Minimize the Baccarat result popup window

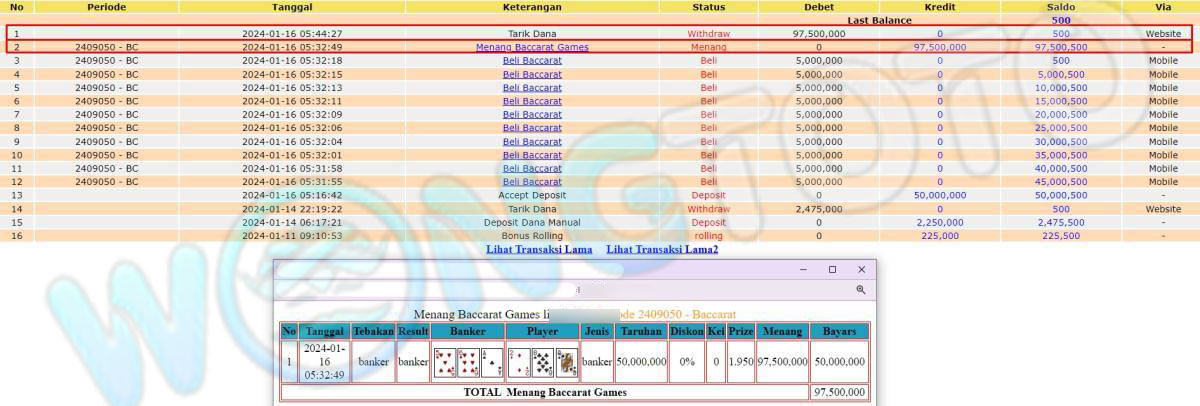(x=802, y=270)
